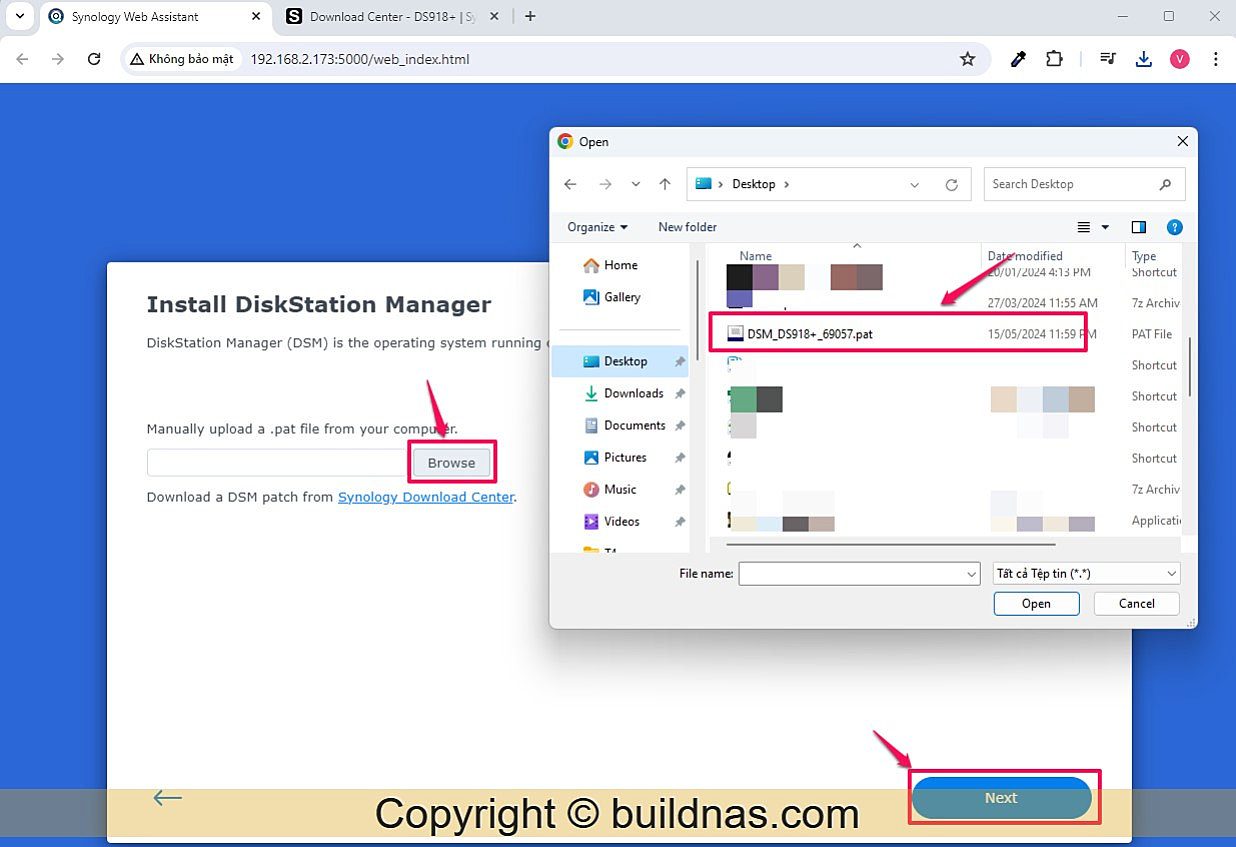The image size is (1236, 847).
Task: Refresh the Desktop folder listing
Action: (x=952, y=184)
